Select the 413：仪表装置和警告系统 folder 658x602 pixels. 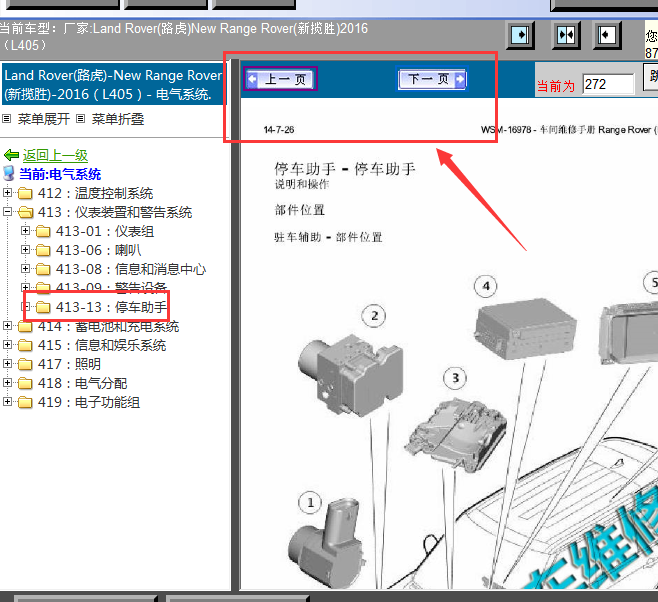pyautogui.click(x=115, y=212)
